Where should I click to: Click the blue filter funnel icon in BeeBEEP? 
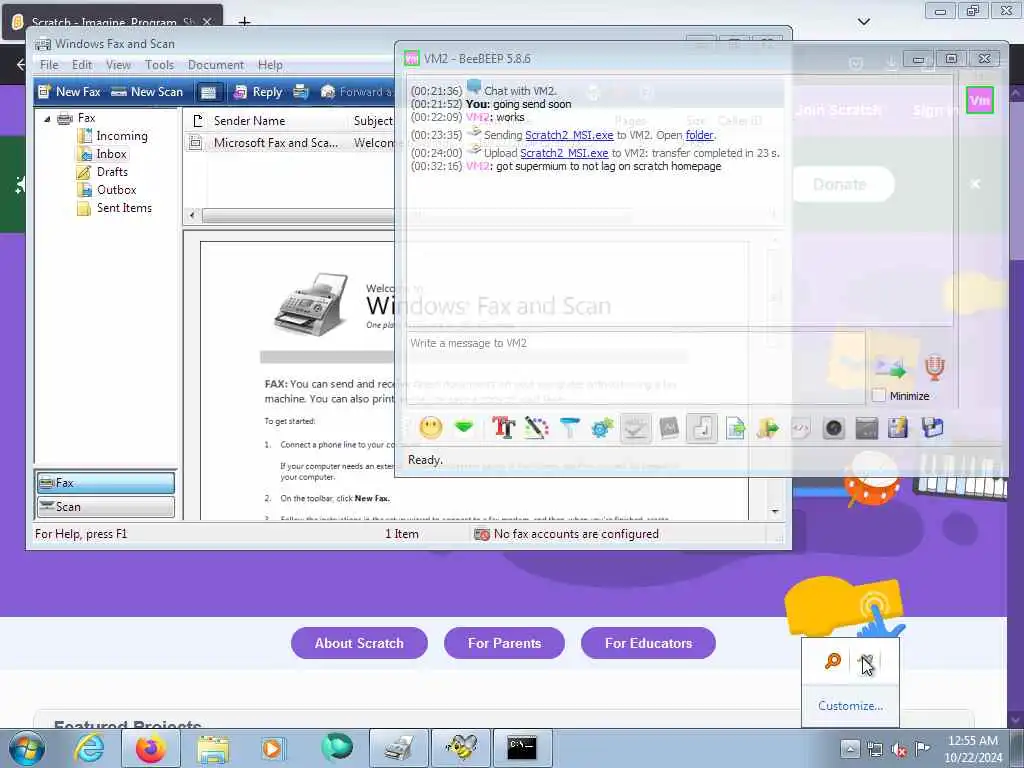pyautogui.click(x=569, y=428)
